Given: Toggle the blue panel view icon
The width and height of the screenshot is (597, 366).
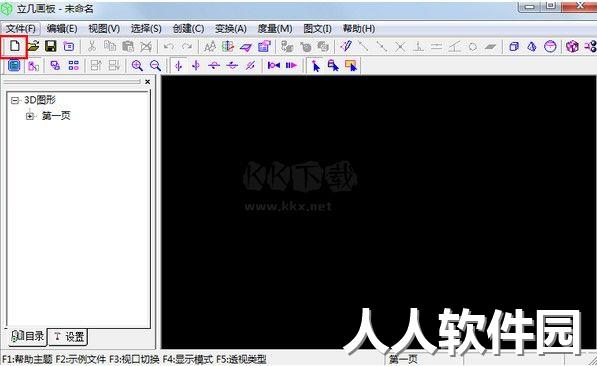Looking at the screenshot, I should [14, 66].
